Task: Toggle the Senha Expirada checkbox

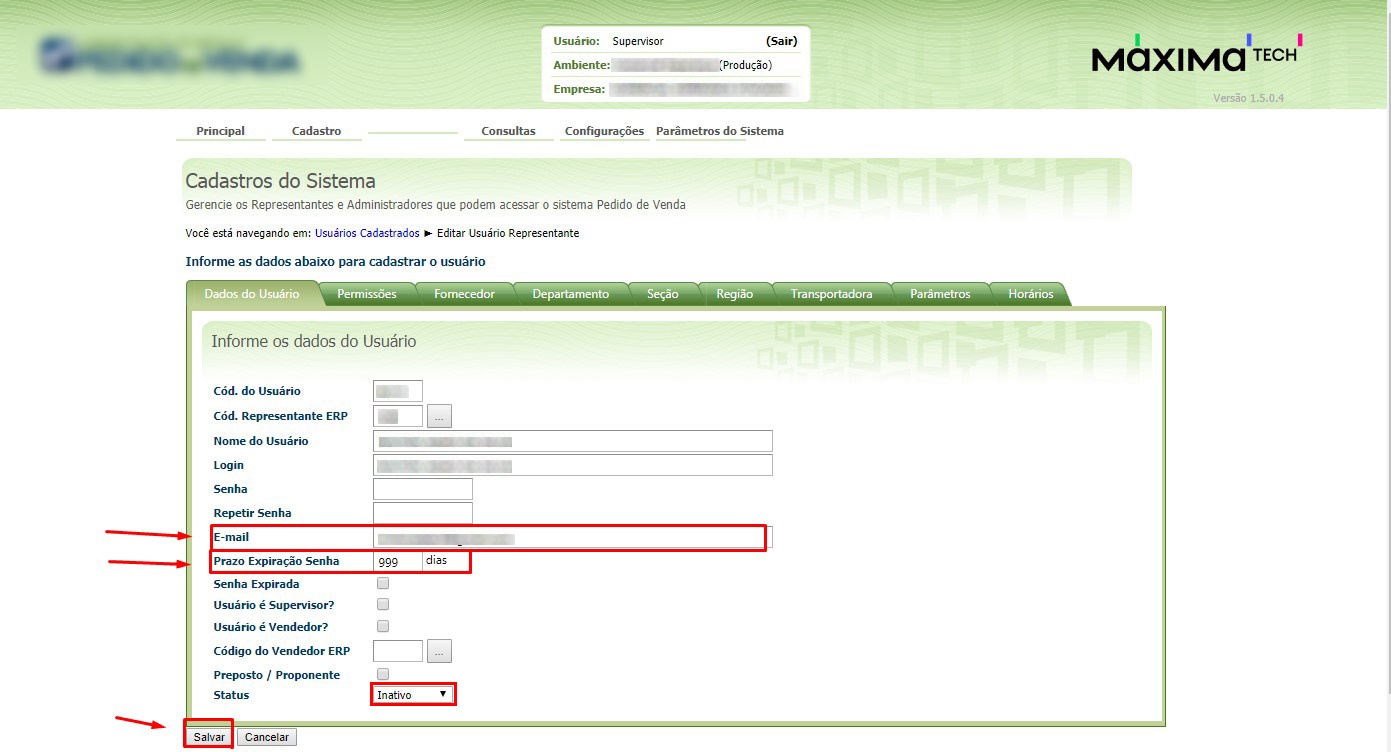Action: (x=383, y=583)
